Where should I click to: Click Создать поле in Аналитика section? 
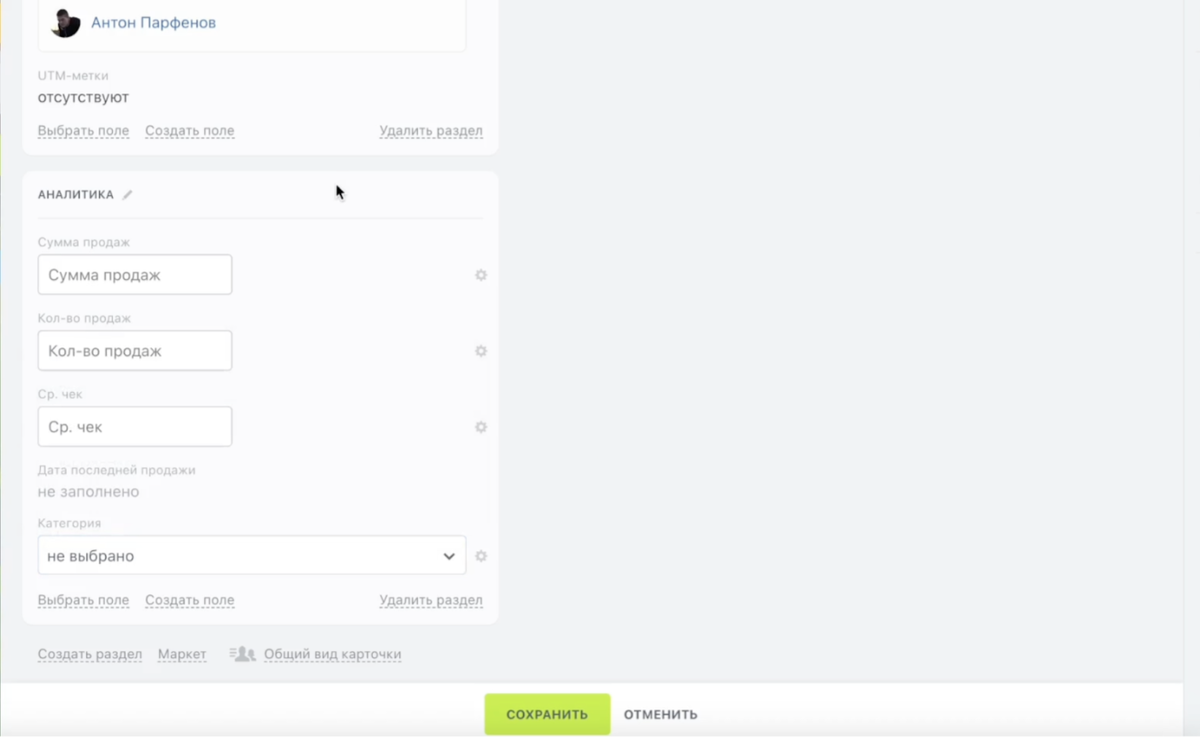[189, 600]
